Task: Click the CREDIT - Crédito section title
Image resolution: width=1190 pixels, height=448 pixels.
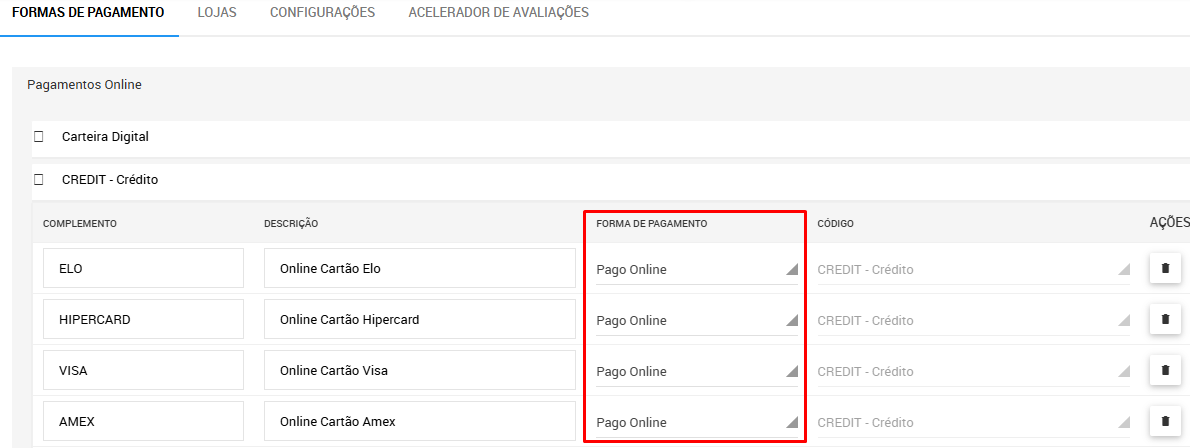Action: click(x=110, y=180)
